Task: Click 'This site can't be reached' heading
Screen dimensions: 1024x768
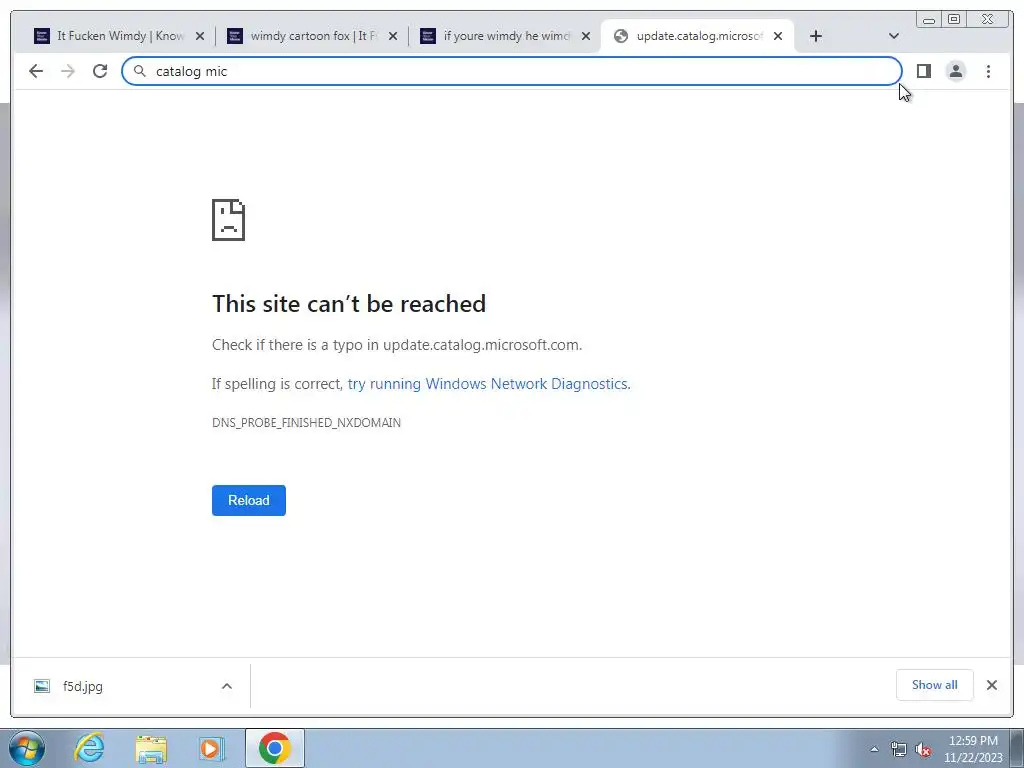Action: coord(349,304)
